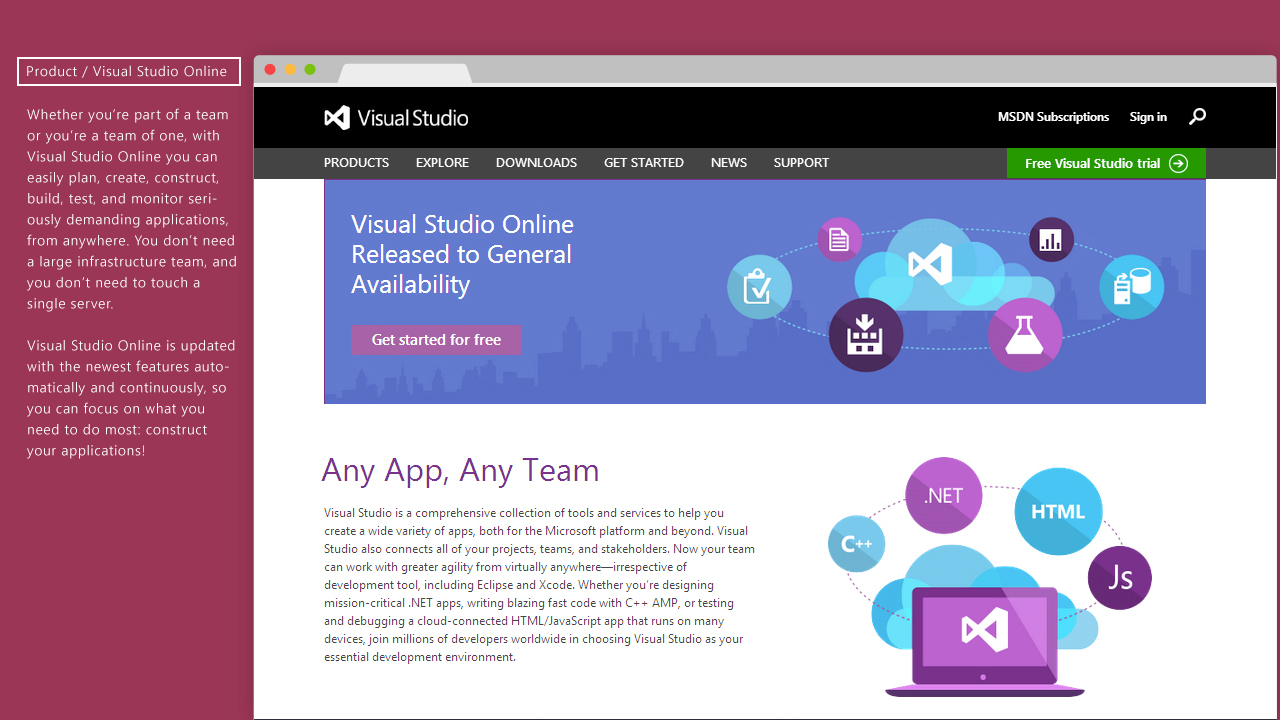
Task: Open the search magnifier icon
Action: 1197,117
